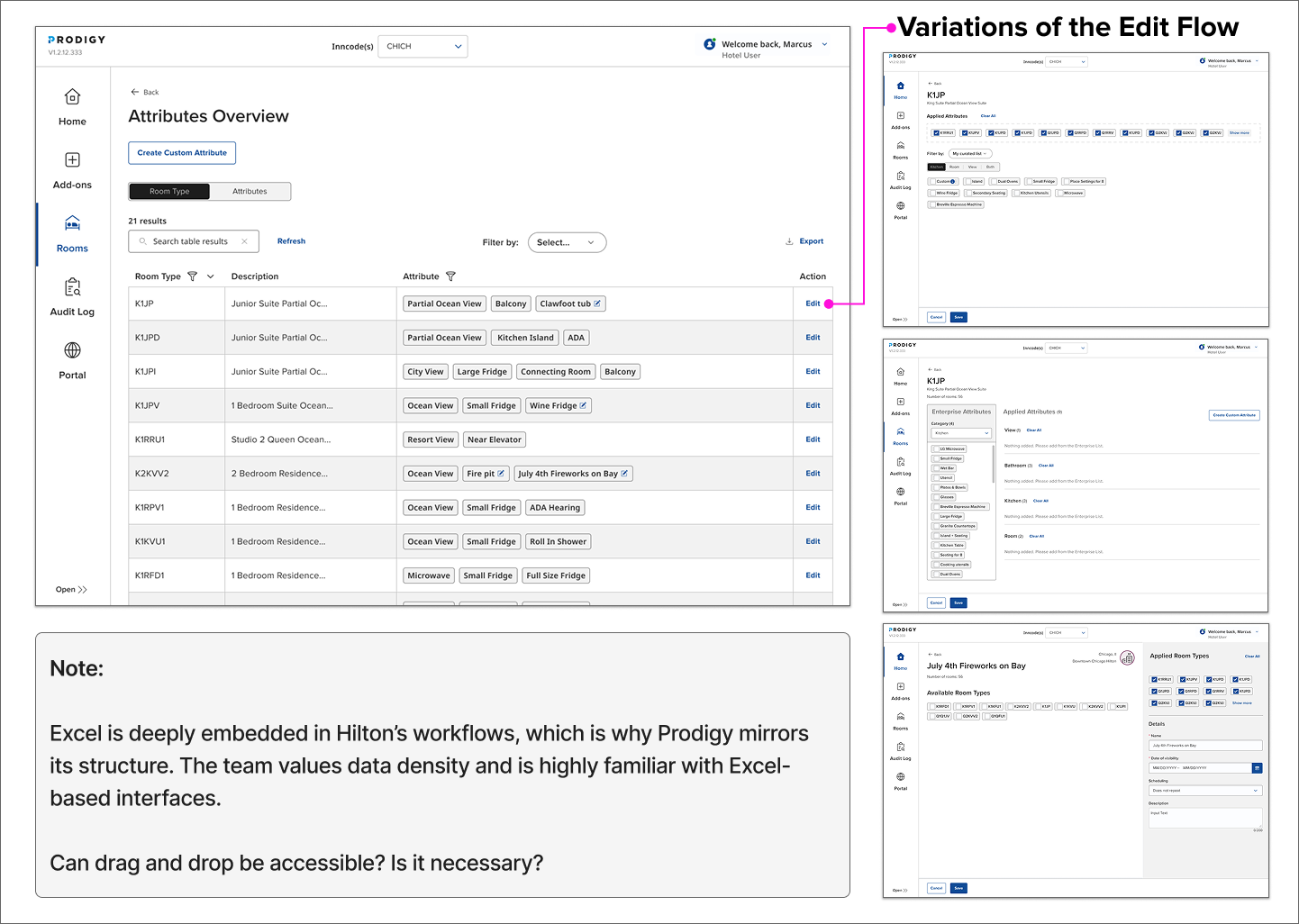Enable the Granite Countertops checkbox
Screen dimensions: 1299x924
pos(935,526)
